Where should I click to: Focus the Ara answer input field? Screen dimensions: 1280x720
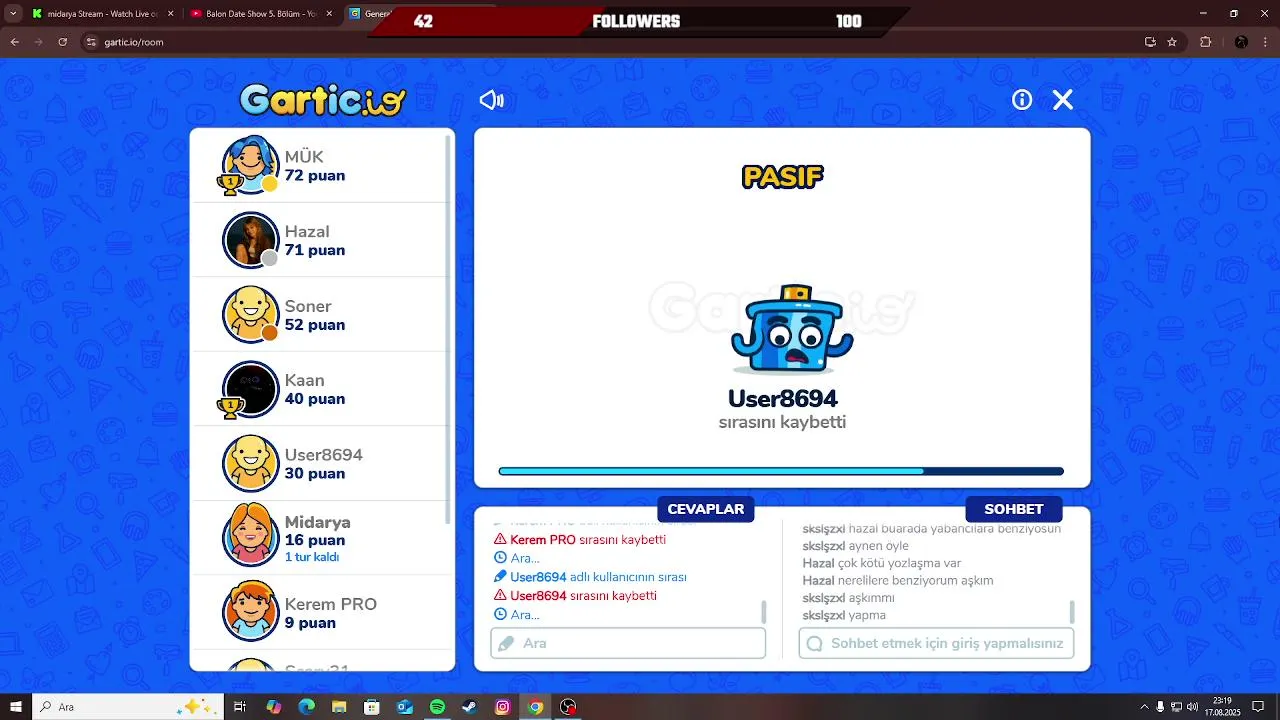click(628, 643)
